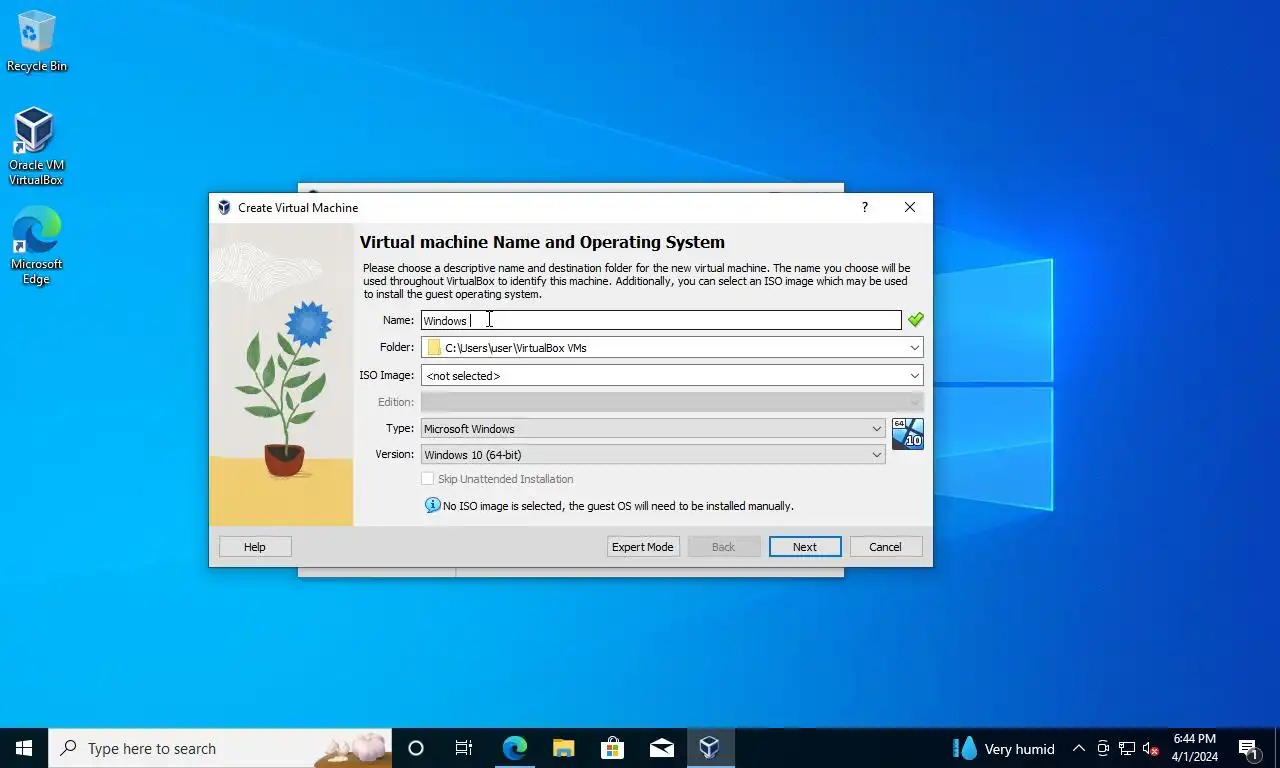Click the Name input field
1280x768 pixels.
point(661,320)
